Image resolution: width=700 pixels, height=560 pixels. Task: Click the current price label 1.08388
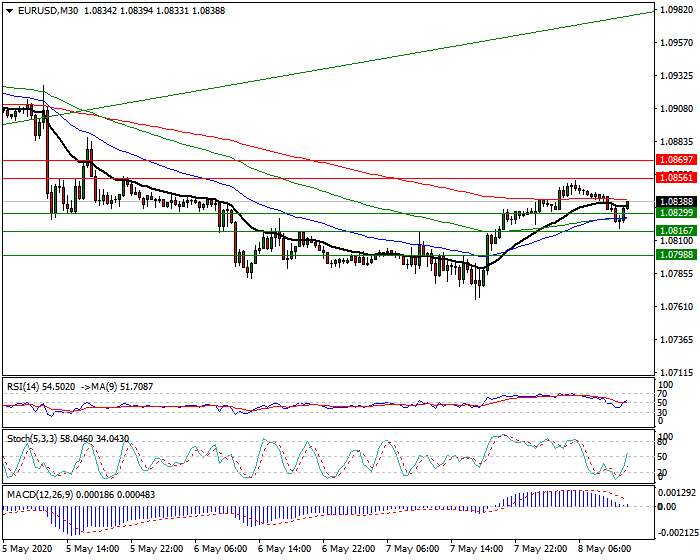(676, 201)
